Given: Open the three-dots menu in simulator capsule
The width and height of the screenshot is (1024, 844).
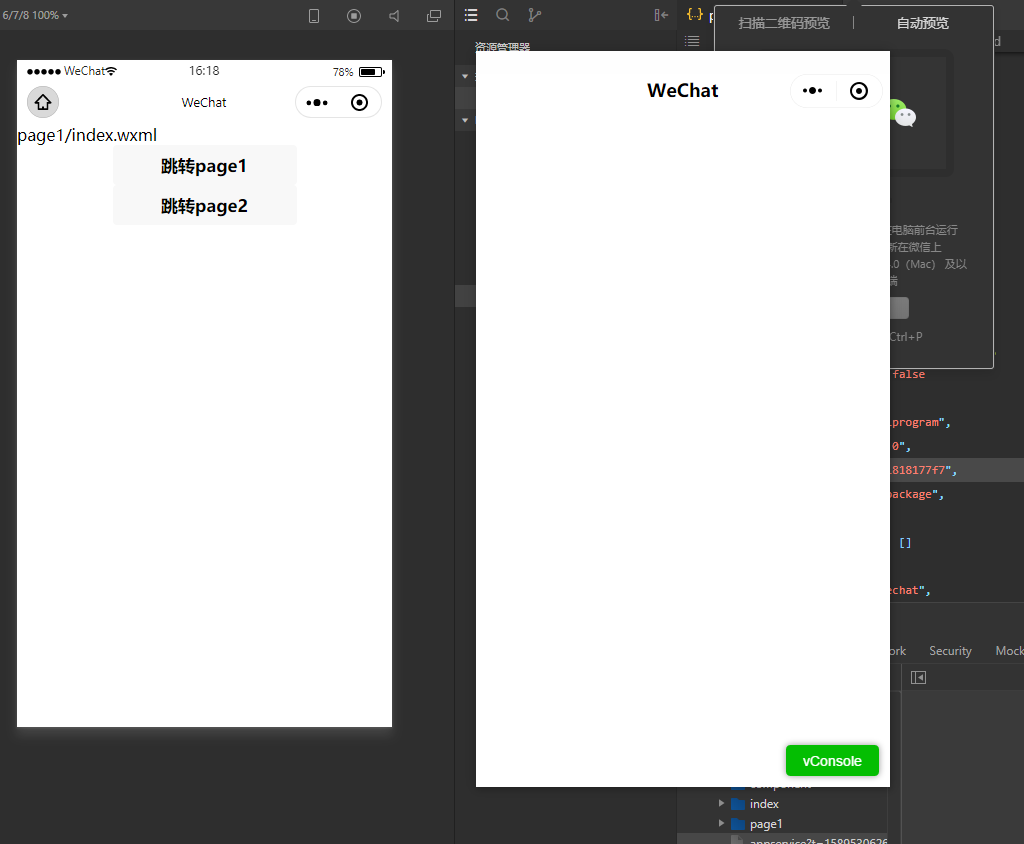Looking at the screenshot, I should tap(317, 103).
